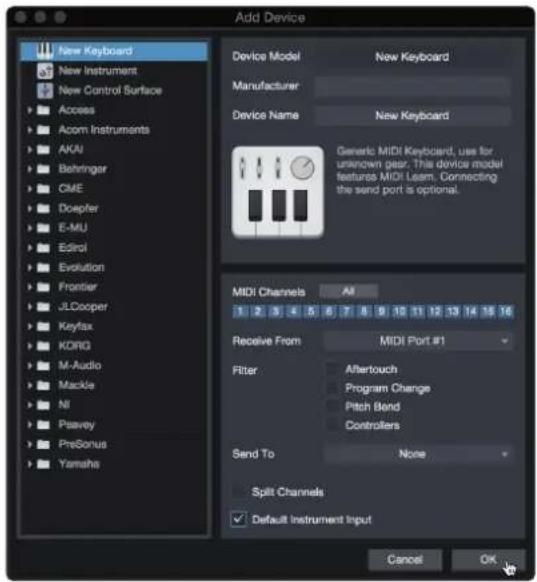Click the Access folder icon
Image resolution: width=537 pixels, height=582 pixels.
coord(43,110)
